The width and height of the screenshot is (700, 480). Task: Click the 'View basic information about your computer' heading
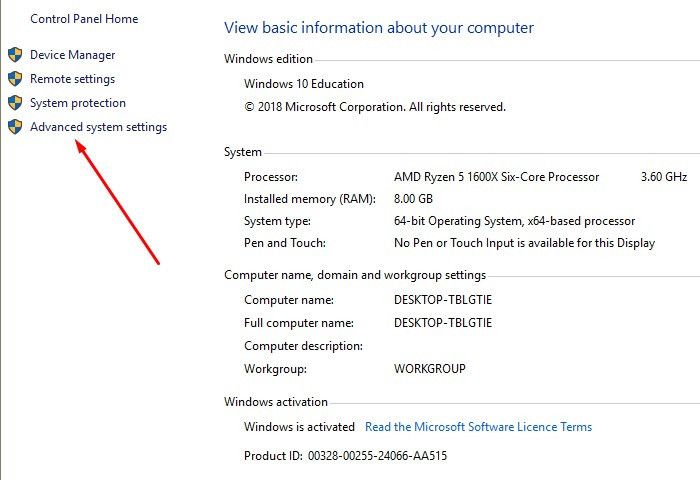click(x=379, y=28)
